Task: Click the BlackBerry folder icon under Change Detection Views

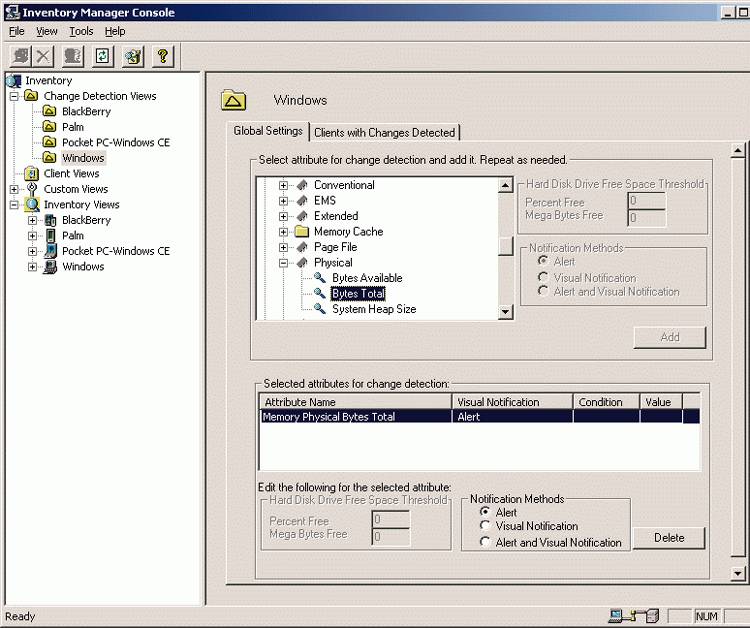Action: (x=49, y=112)
